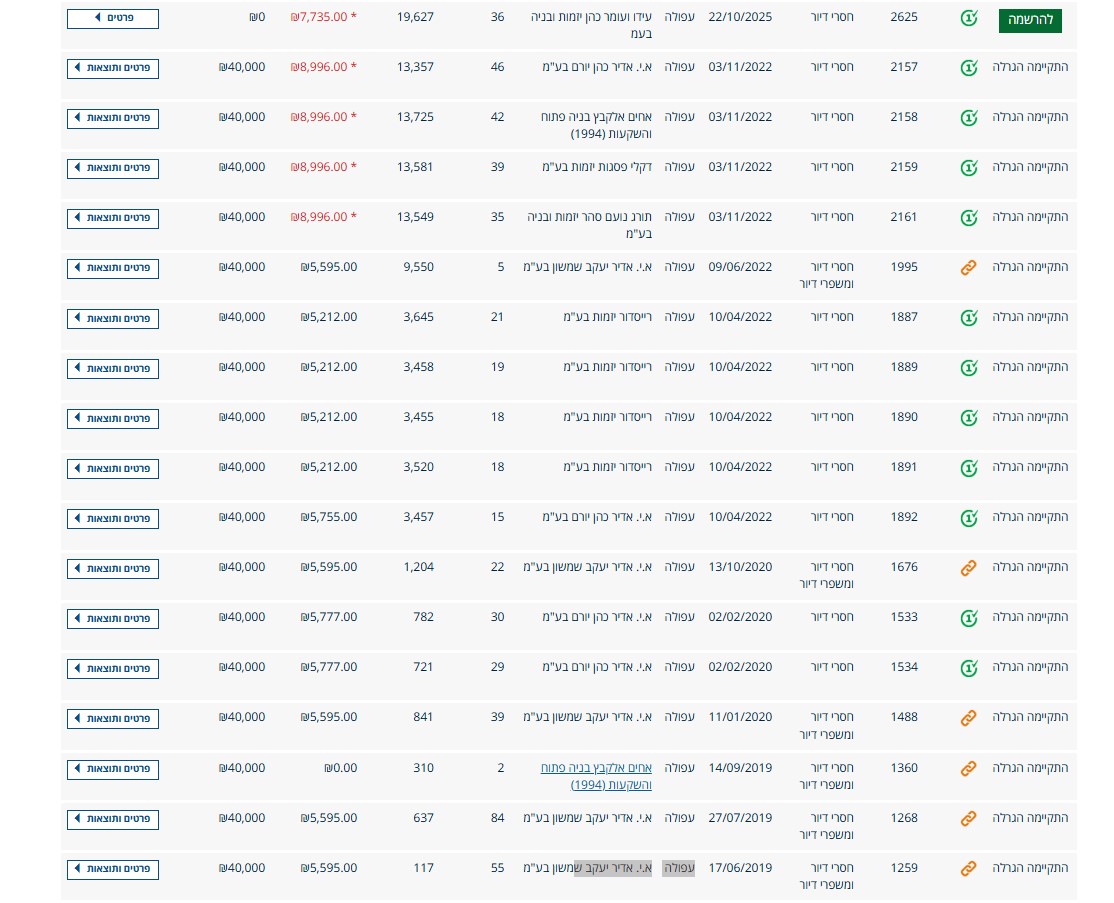Click the price ₪5,755.00 in row 1892
This screenshot has width=1114, height=903.
tap(329, 517)
